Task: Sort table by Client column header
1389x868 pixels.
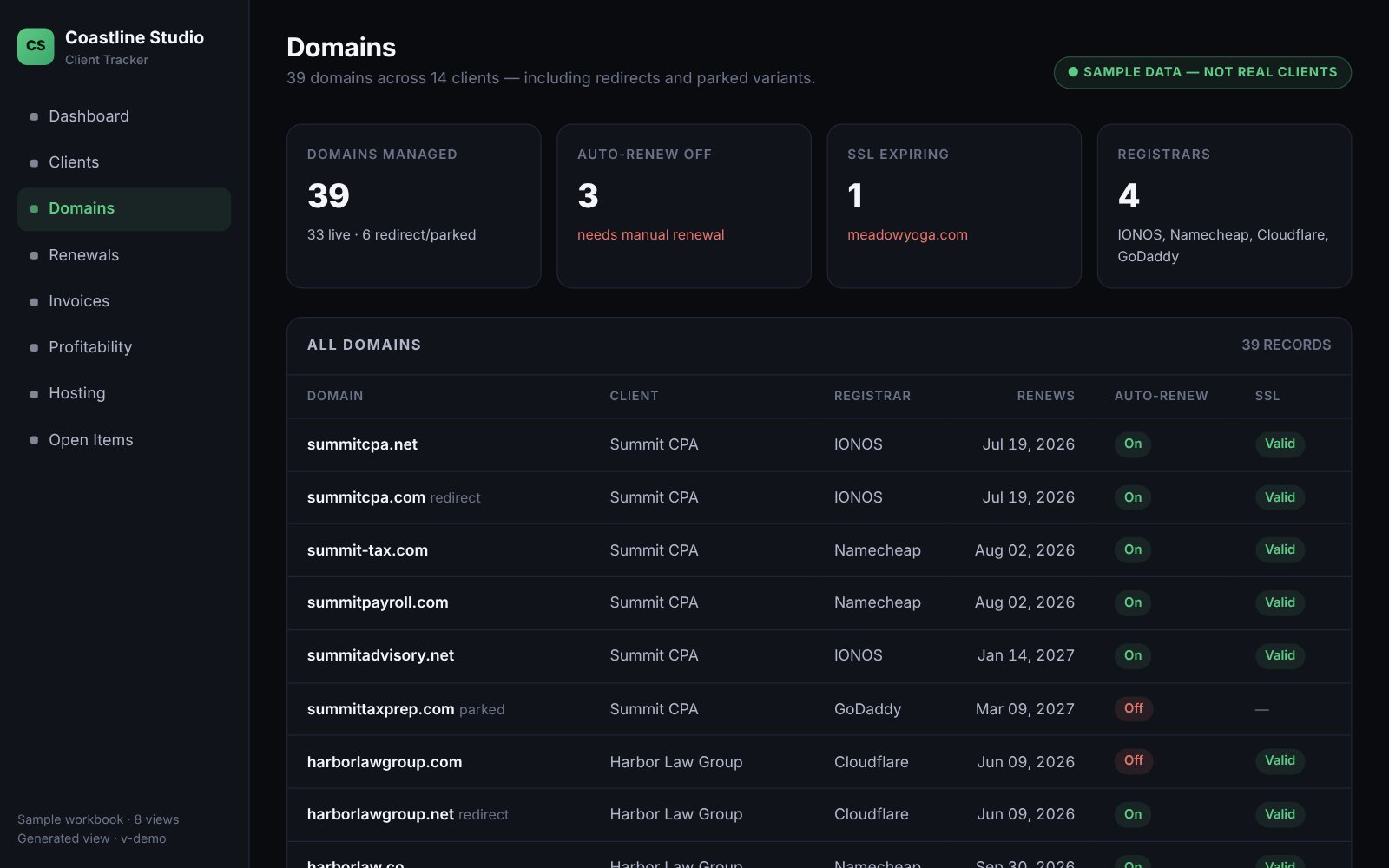Action: pyautogui.click(x=634, y=396)
